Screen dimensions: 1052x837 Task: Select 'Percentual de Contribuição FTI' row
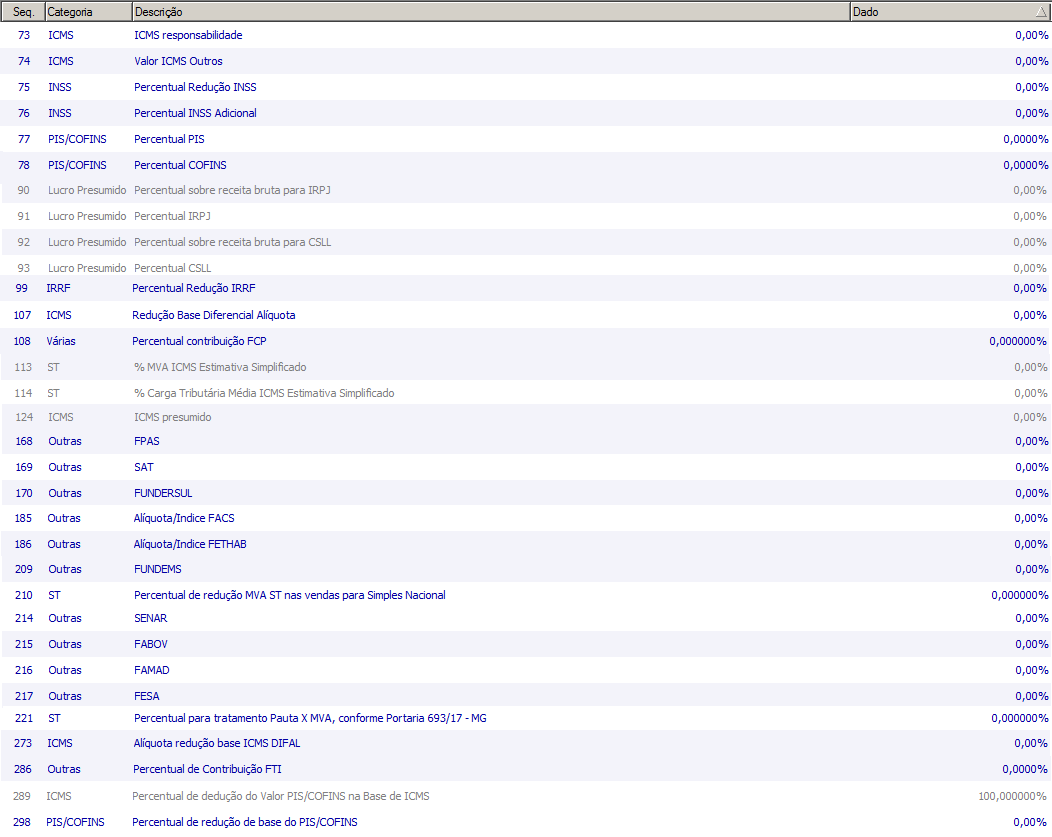[526, 769]
